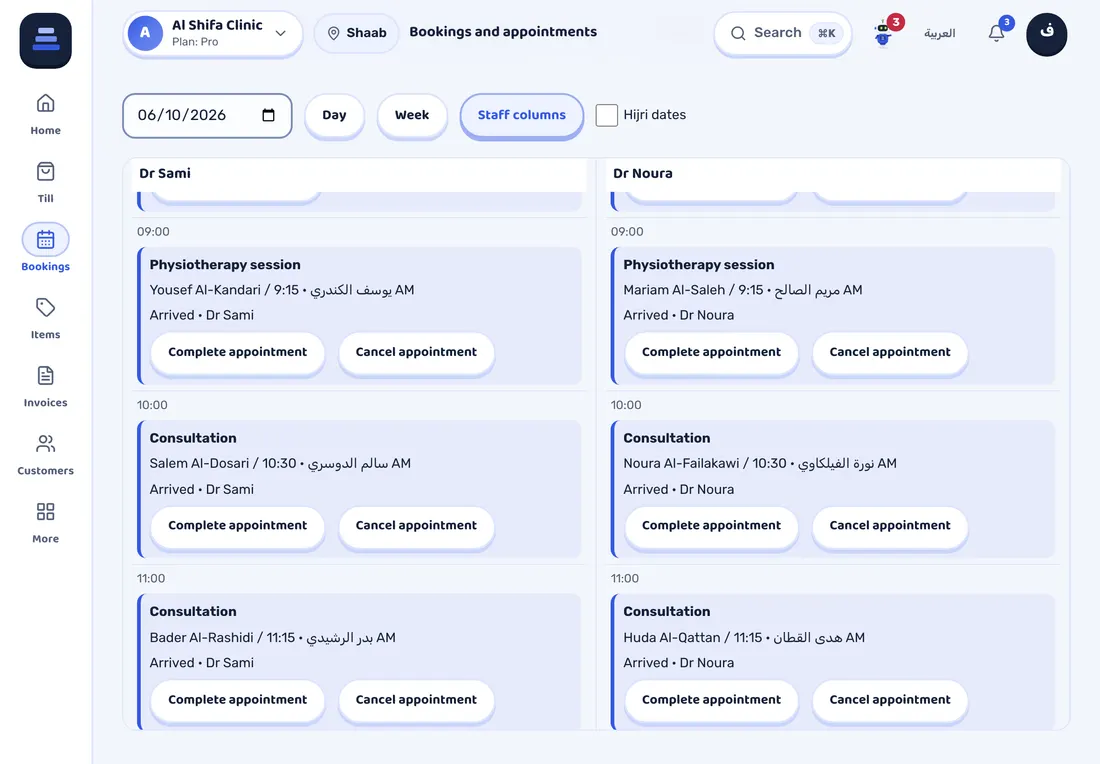This screenshot has height=764, width=1100.
Task: Click the ⌘K shortcut badge
Action: point(826,33)
